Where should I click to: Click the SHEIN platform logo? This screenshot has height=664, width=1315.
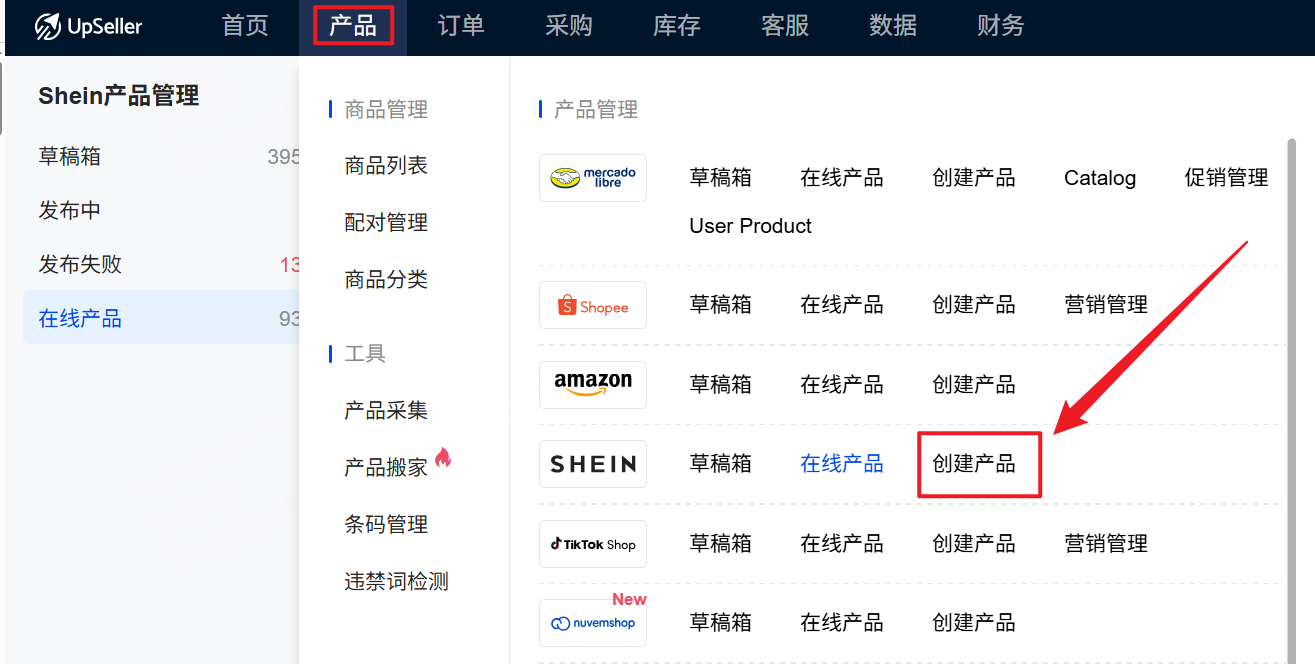click(593, 464)
